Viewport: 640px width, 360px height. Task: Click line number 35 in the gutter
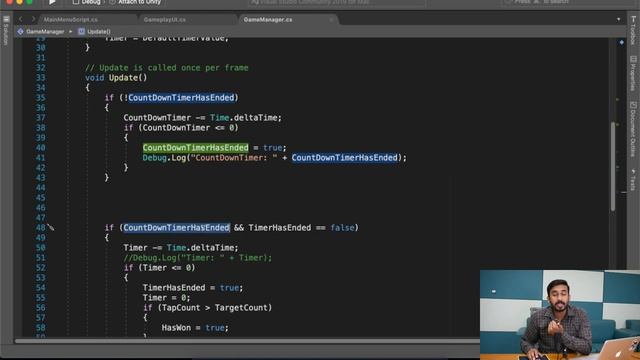tap(40, 98)
